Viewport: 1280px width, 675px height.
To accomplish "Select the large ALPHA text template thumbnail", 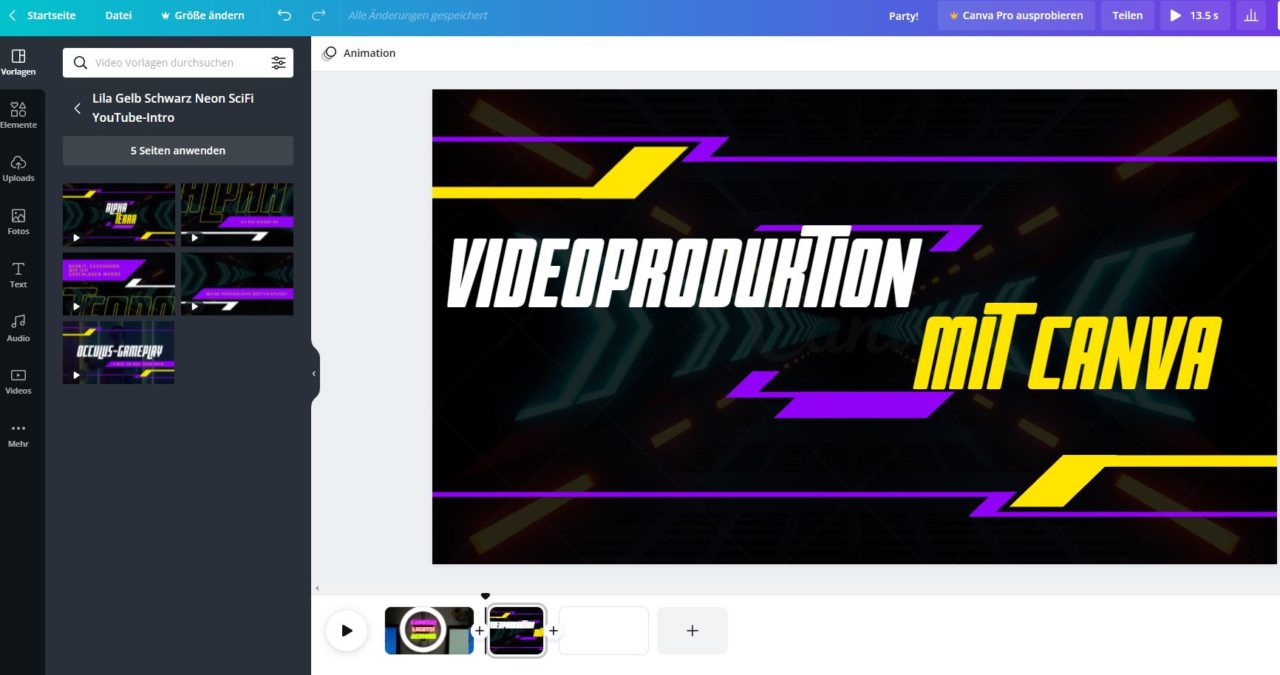I will tap(237, 214).
